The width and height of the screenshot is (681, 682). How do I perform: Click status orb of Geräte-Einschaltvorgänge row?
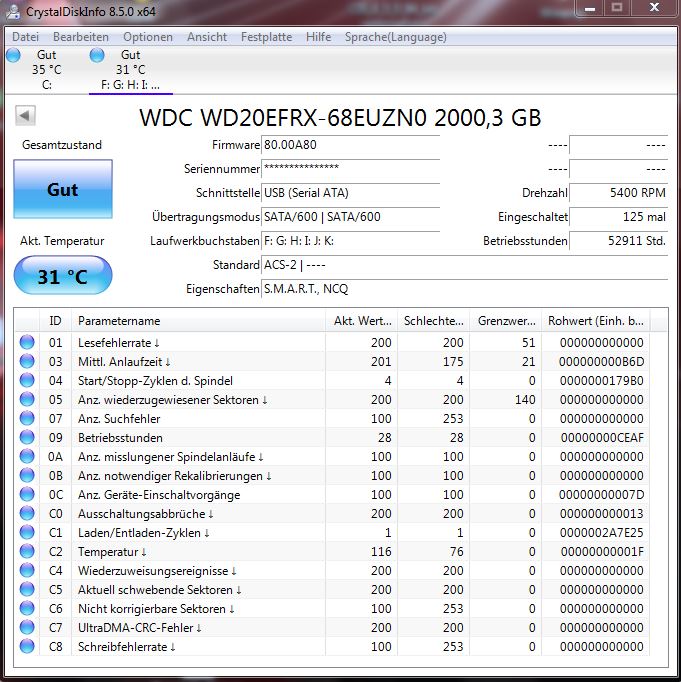click(27, 495)
